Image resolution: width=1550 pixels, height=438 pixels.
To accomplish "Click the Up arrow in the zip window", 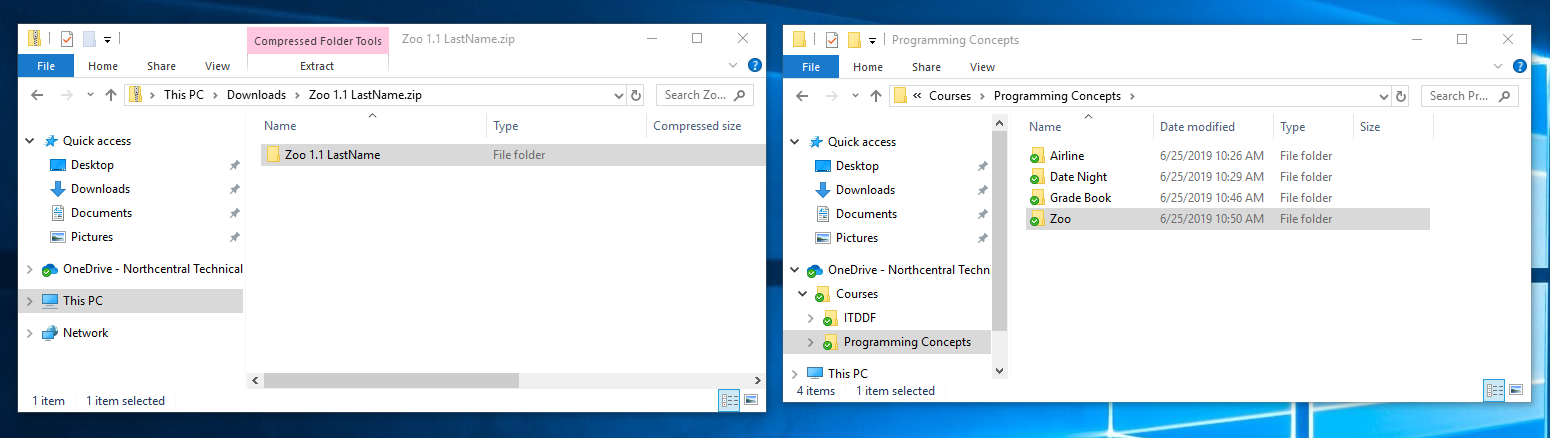I will pyautogui.click(x=111, y=95).
